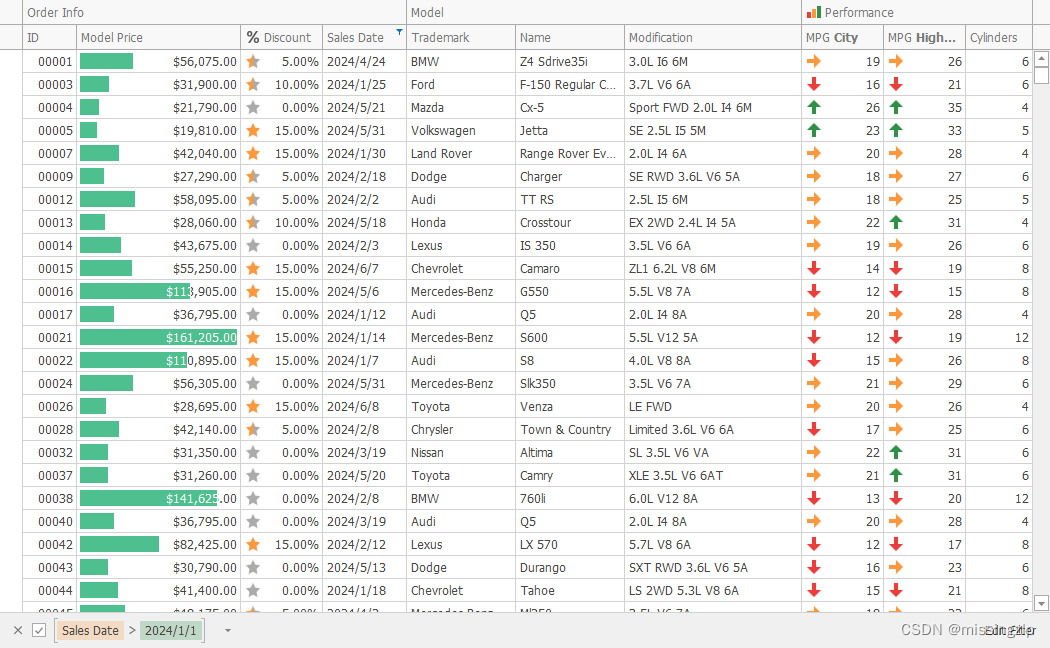Open the Sales Date column filter icon
The width and height of the screenshot is (1050, 648).
399,31
